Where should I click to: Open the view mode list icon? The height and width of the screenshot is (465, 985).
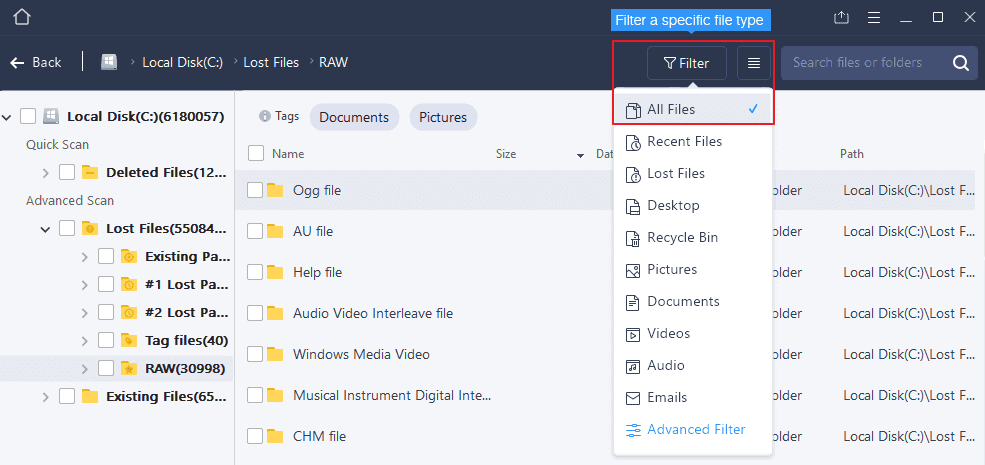coord(754,63)
